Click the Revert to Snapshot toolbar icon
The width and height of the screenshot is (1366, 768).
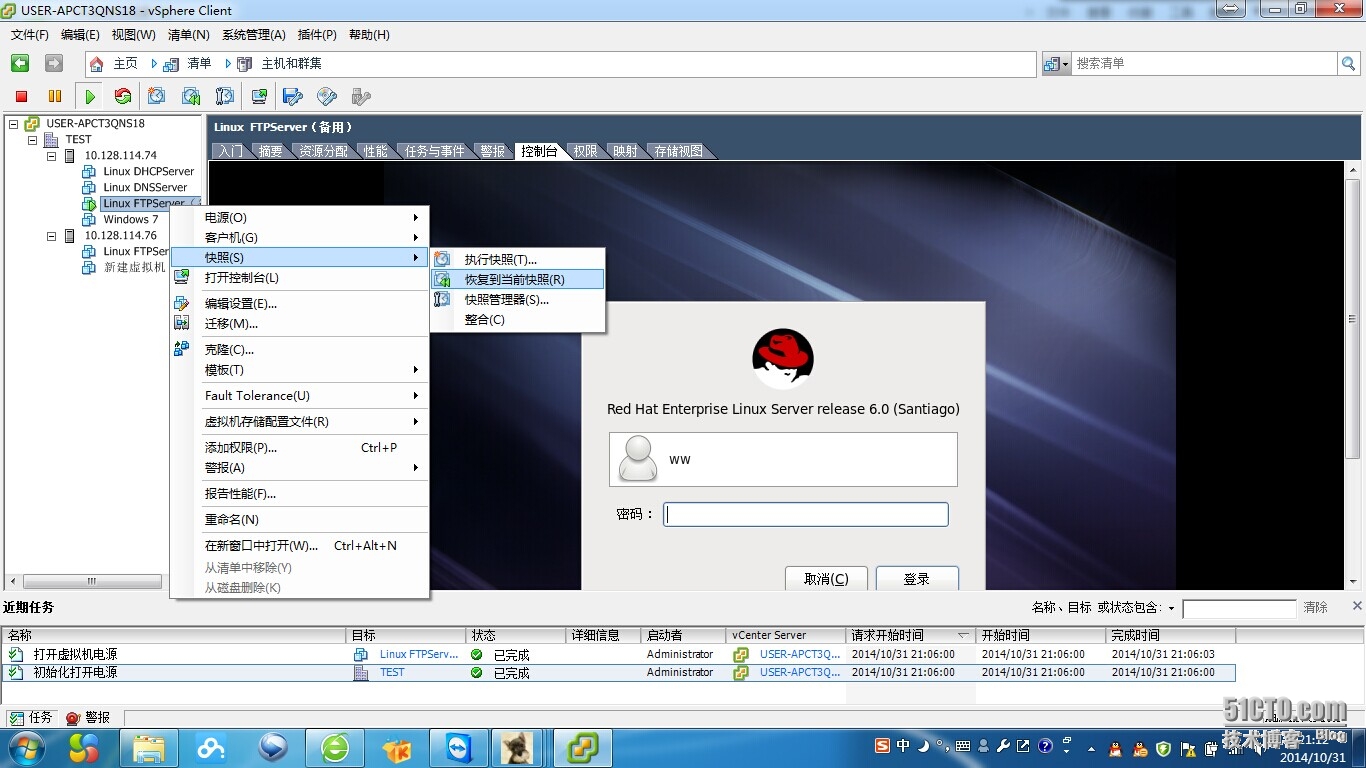(191, 96)
